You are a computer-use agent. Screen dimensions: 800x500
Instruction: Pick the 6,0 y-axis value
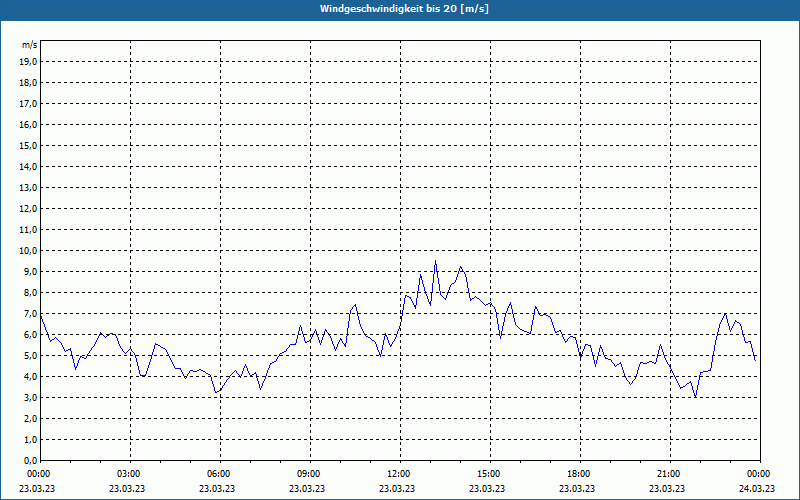coord(30,335)
